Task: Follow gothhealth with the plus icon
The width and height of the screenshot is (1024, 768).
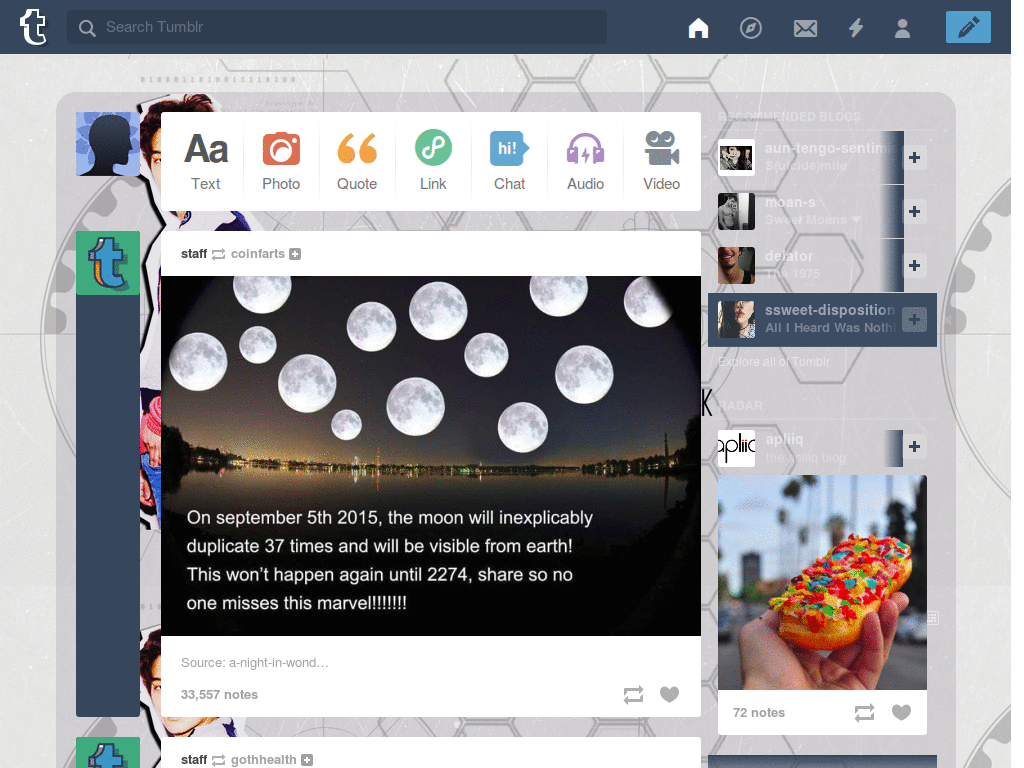Action: (307, 760)
